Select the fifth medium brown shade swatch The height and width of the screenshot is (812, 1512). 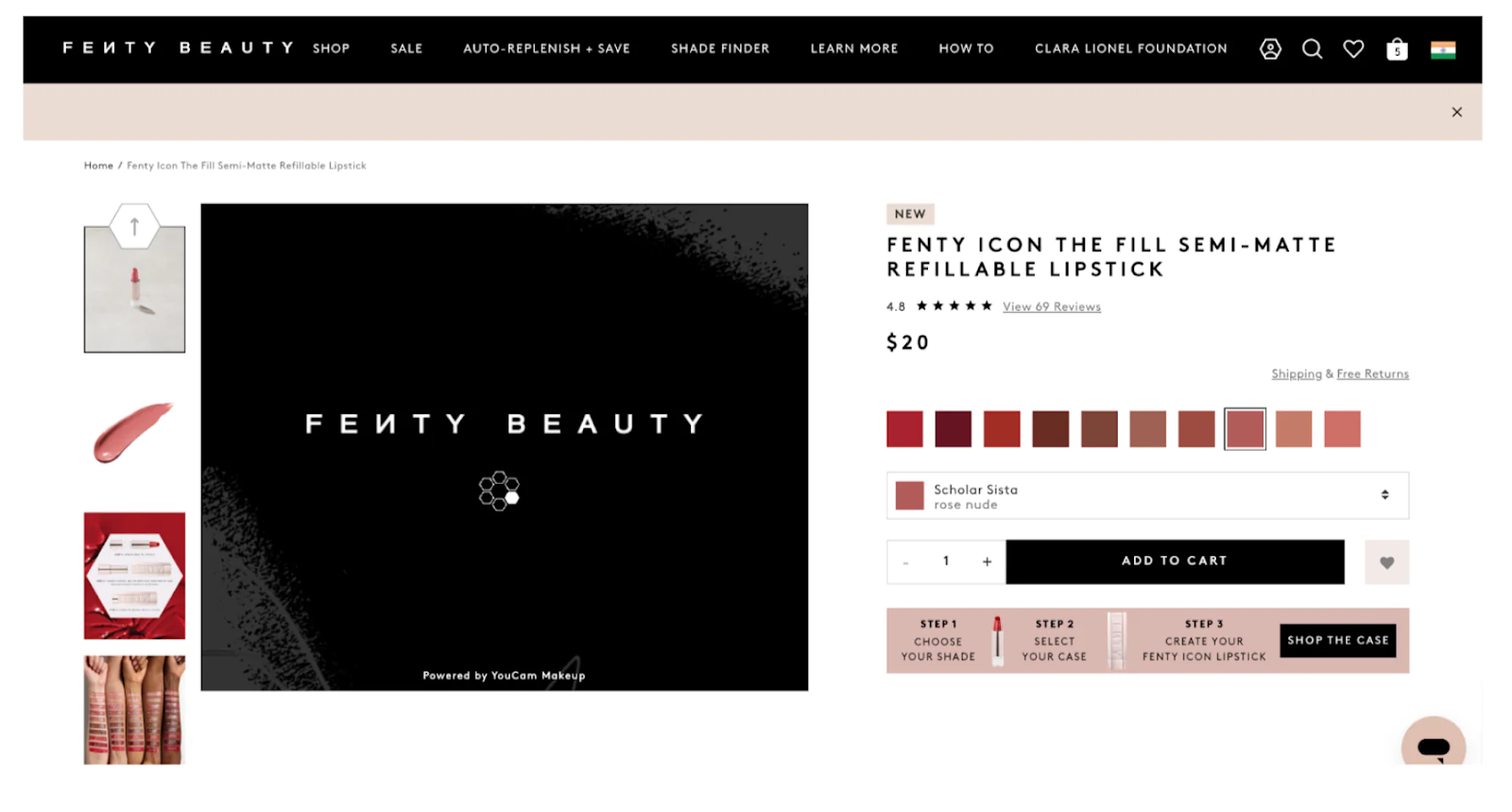pos(1099,429)
